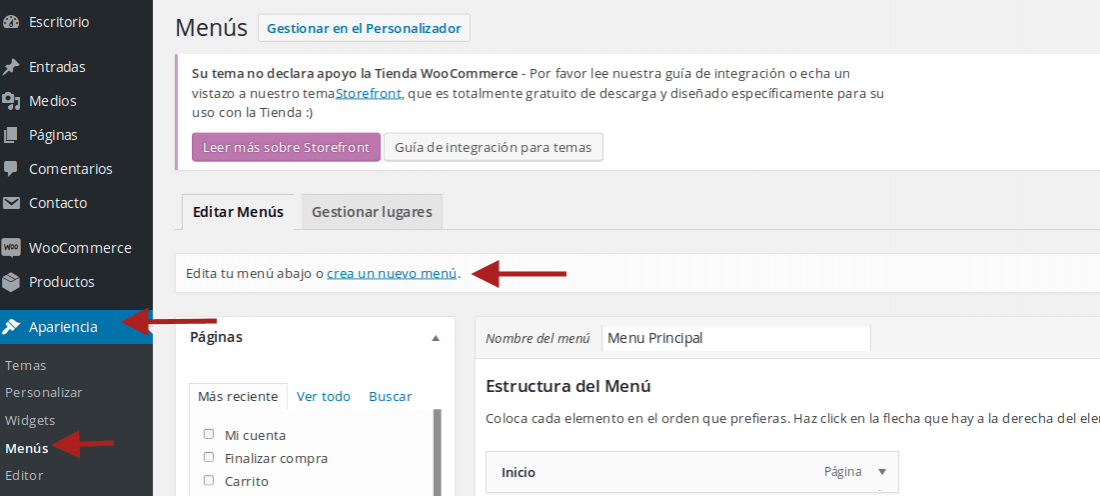1100x496 pixels.
Task: Check the Finalizar compra checkbox
Action: coord(208,457)
